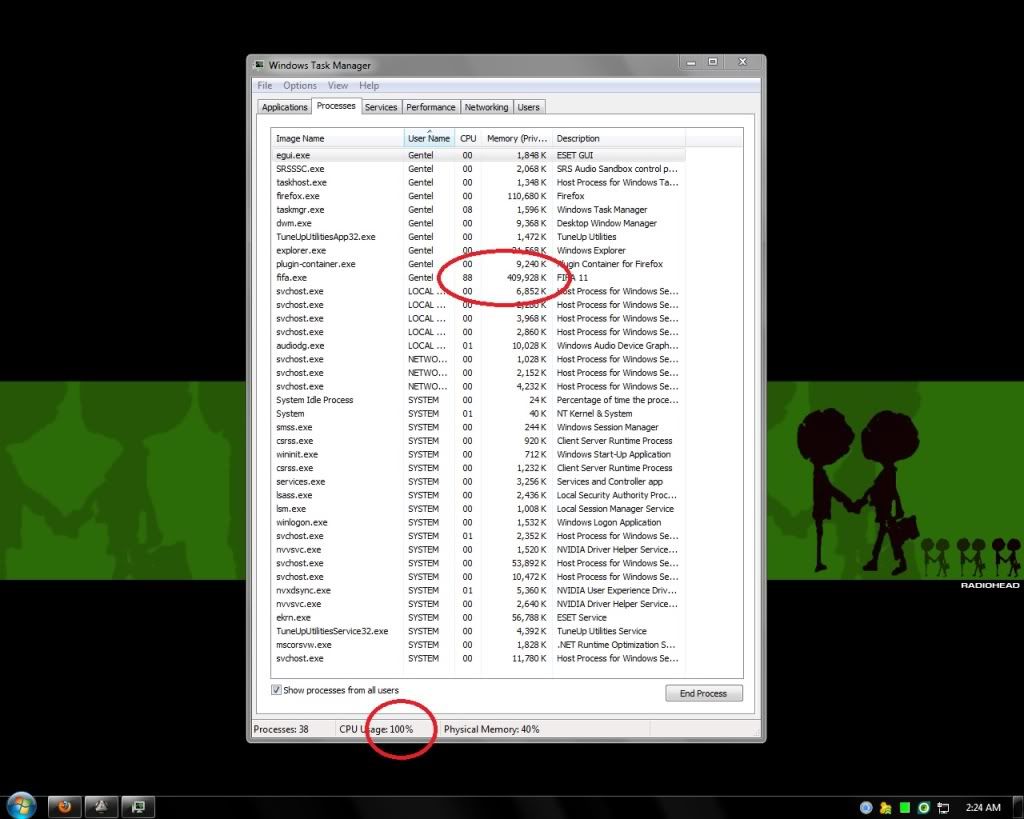Click the Task Manager taskbar button
1024x819 pixels.
(138, 807)
